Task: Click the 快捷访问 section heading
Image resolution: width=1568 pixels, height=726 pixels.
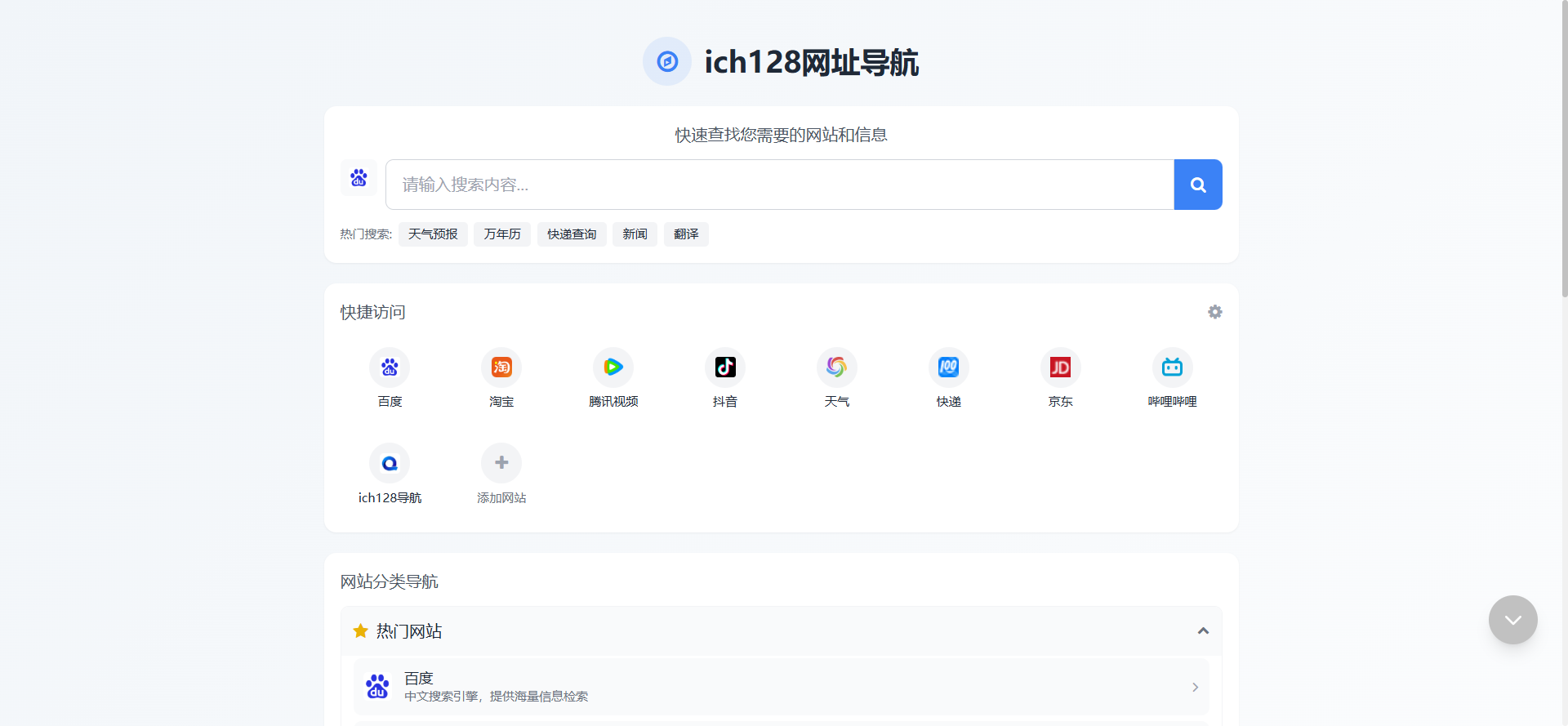Action: pos(373,312)
